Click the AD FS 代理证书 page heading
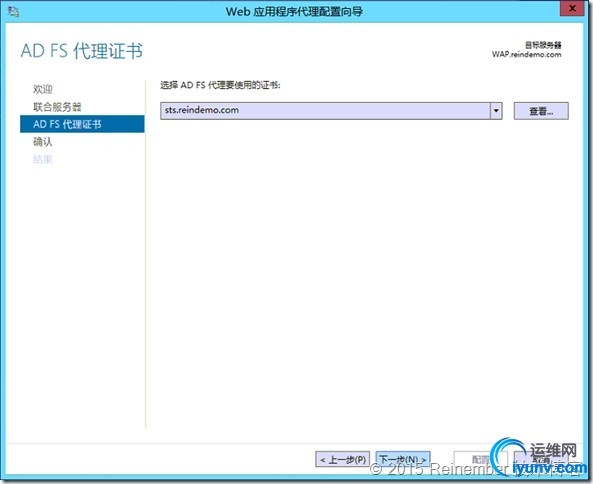Viewport: 593px width, 484px height. (x=82, y=51)
